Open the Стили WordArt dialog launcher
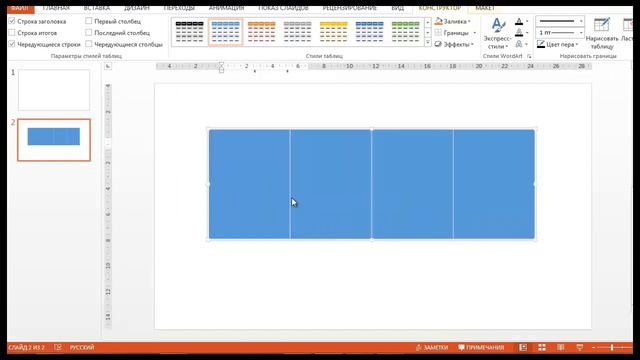 529,56
